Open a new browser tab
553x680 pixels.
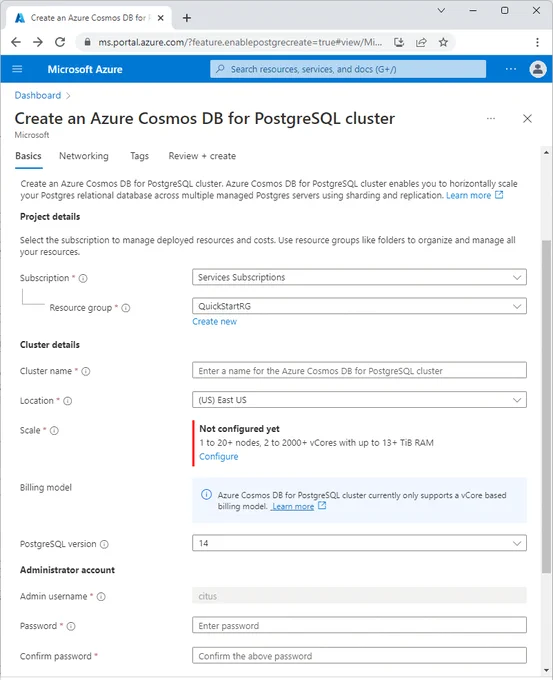click(187, 18)
